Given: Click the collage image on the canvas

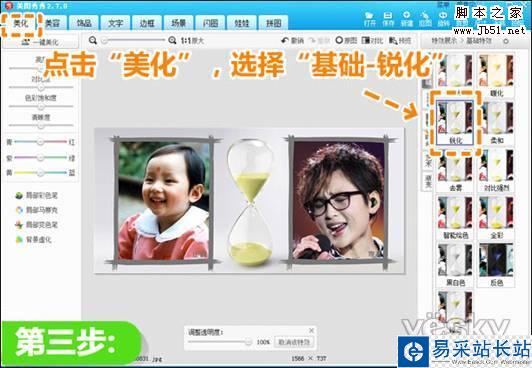Looking at the screenshot, I should [249, 200].
